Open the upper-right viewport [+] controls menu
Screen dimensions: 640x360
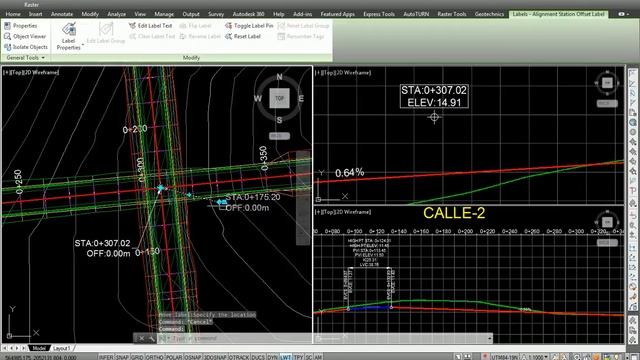(x=318, y=73)
